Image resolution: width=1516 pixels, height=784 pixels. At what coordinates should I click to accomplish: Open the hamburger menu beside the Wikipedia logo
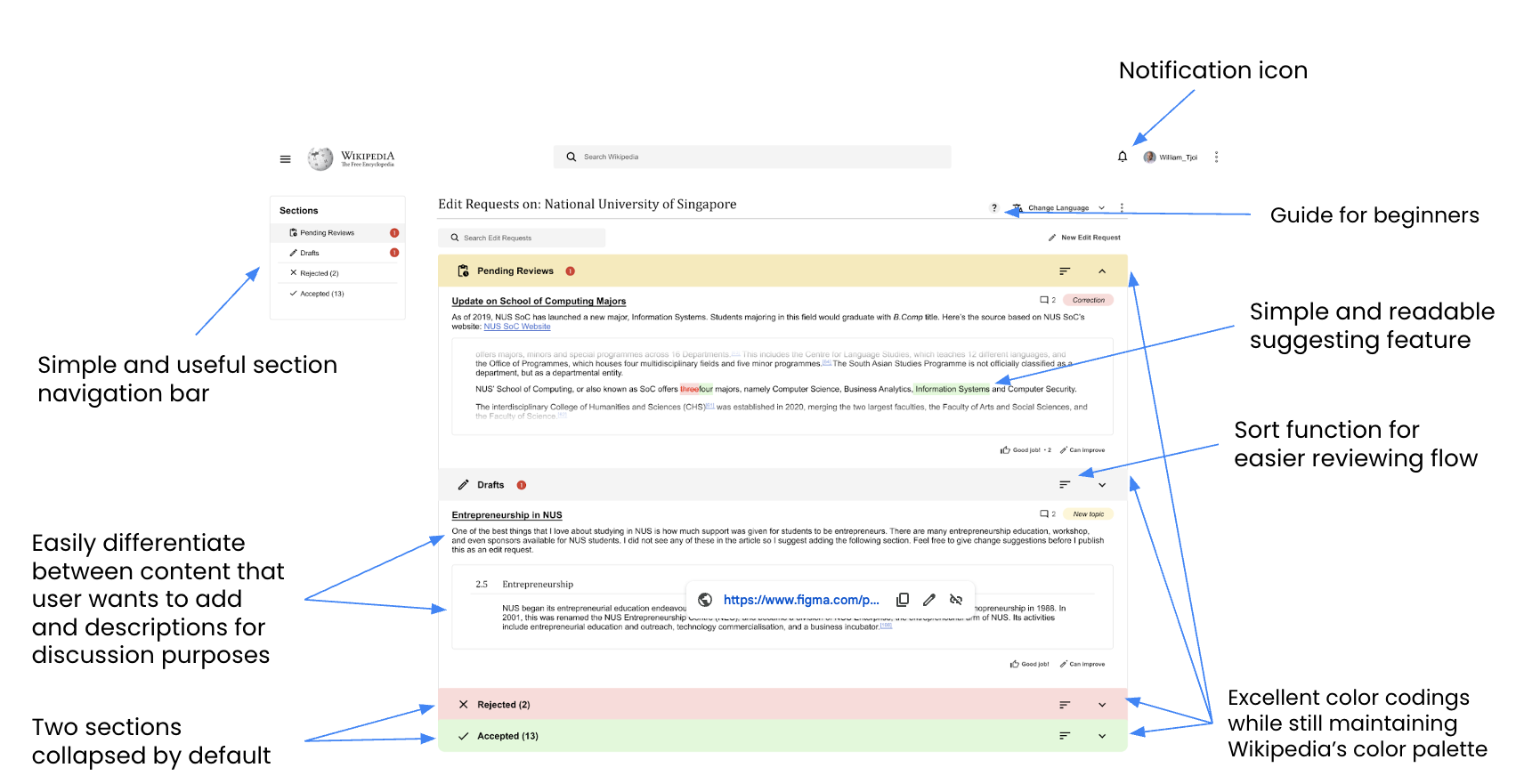tap(285, 159)
